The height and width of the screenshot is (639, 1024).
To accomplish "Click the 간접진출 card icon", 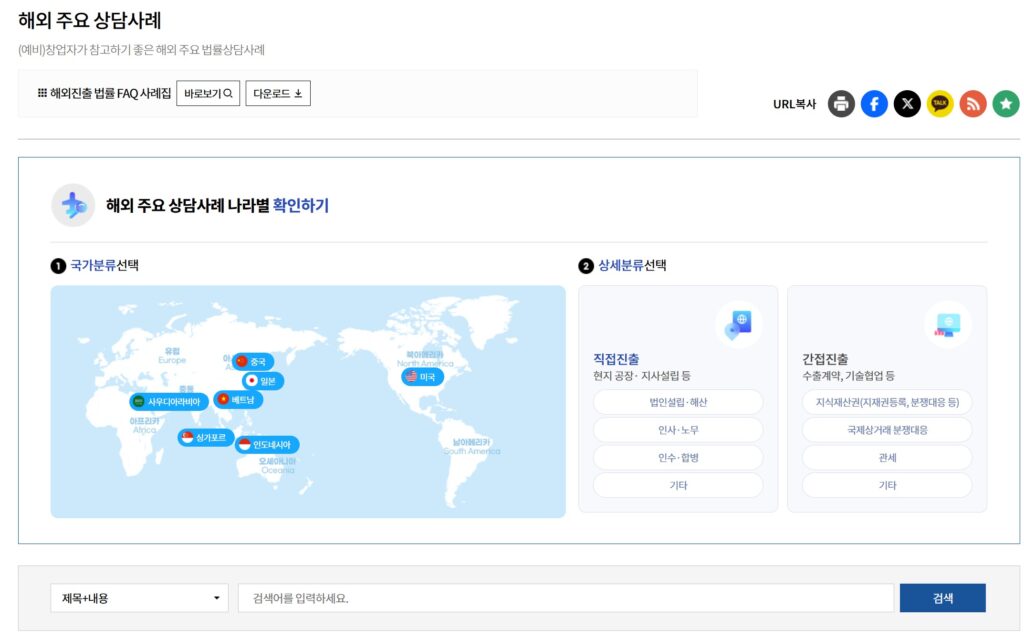I will 948,324.
